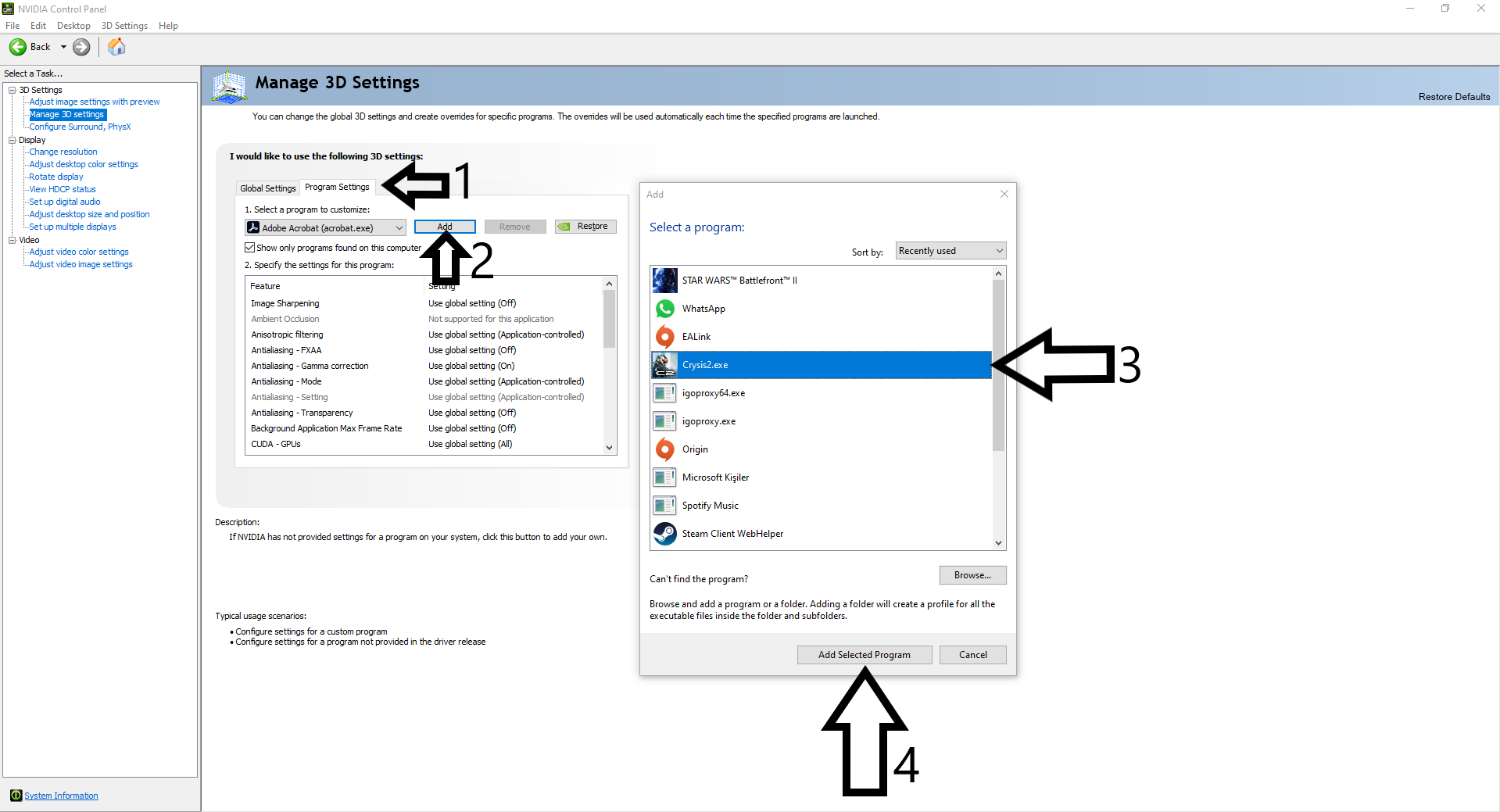Click the Manage 3D Settings header icon
Screen dimensions: 1500x812
[x=229, y=86]
